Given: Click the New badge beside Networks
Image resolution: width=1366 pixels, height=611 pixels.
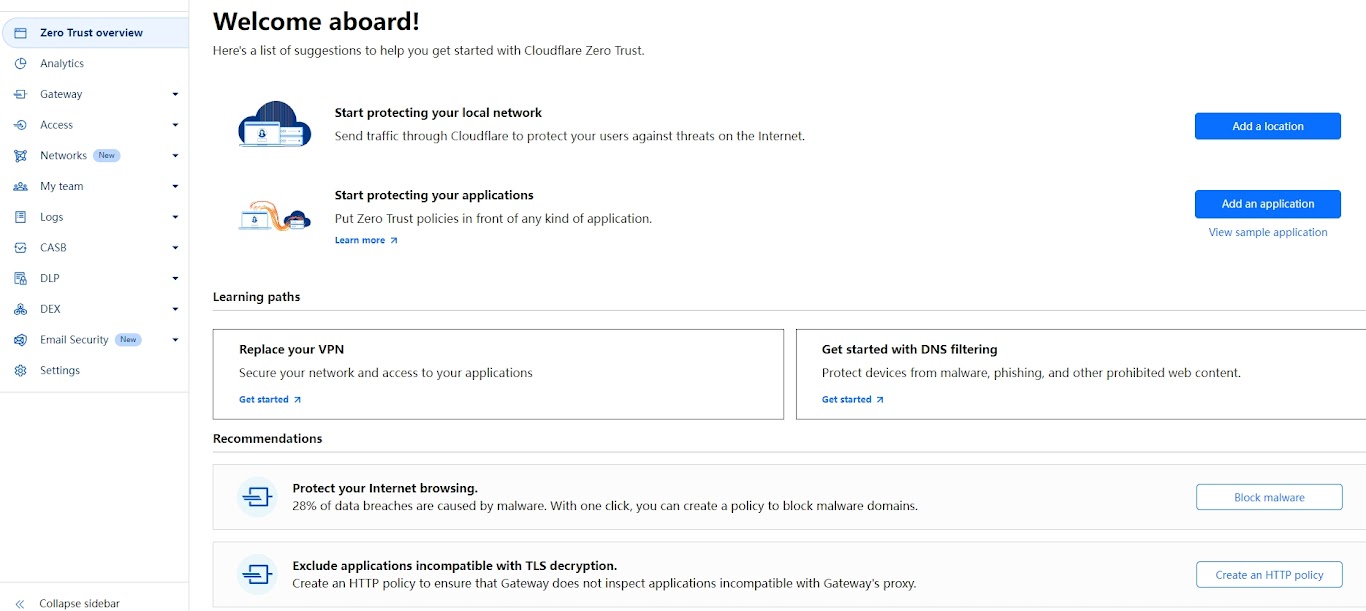Looking at the screenshot, I should pos(107,156).
